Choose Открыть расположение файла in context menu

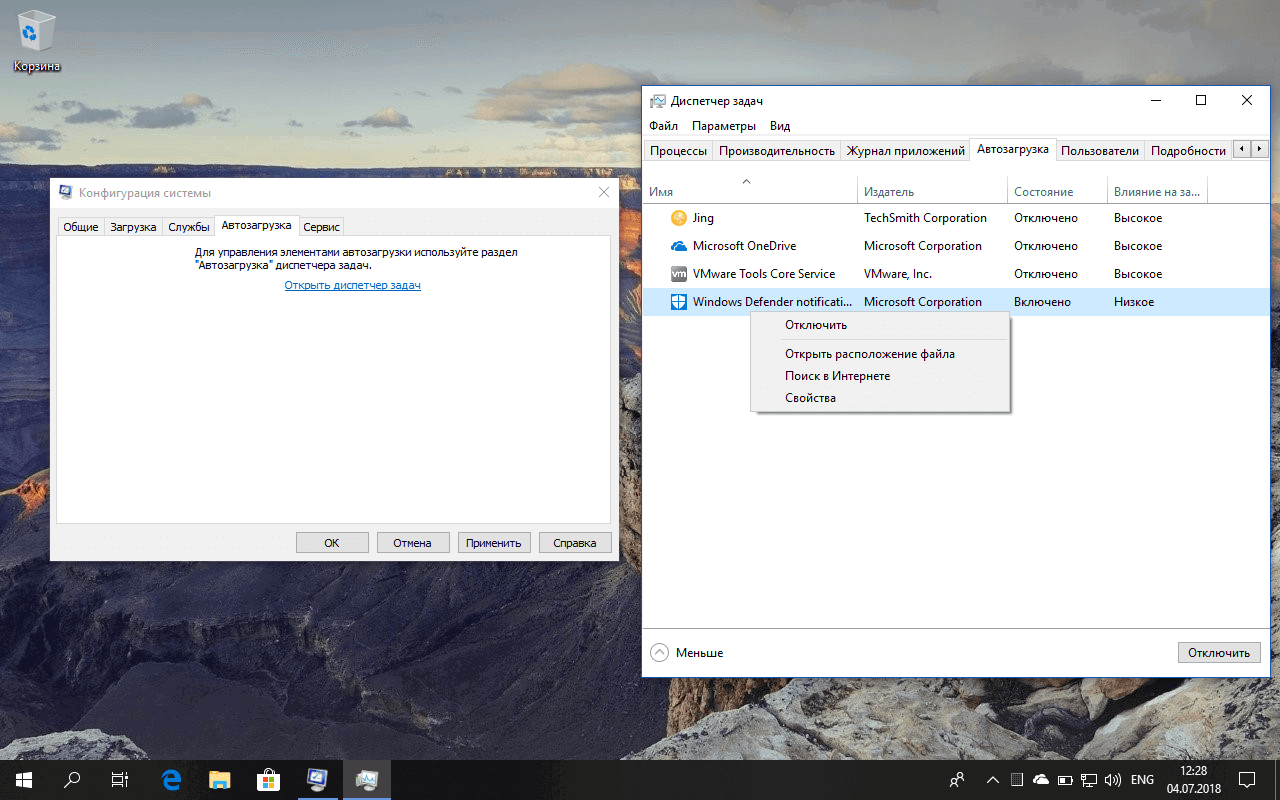[880, 354]
